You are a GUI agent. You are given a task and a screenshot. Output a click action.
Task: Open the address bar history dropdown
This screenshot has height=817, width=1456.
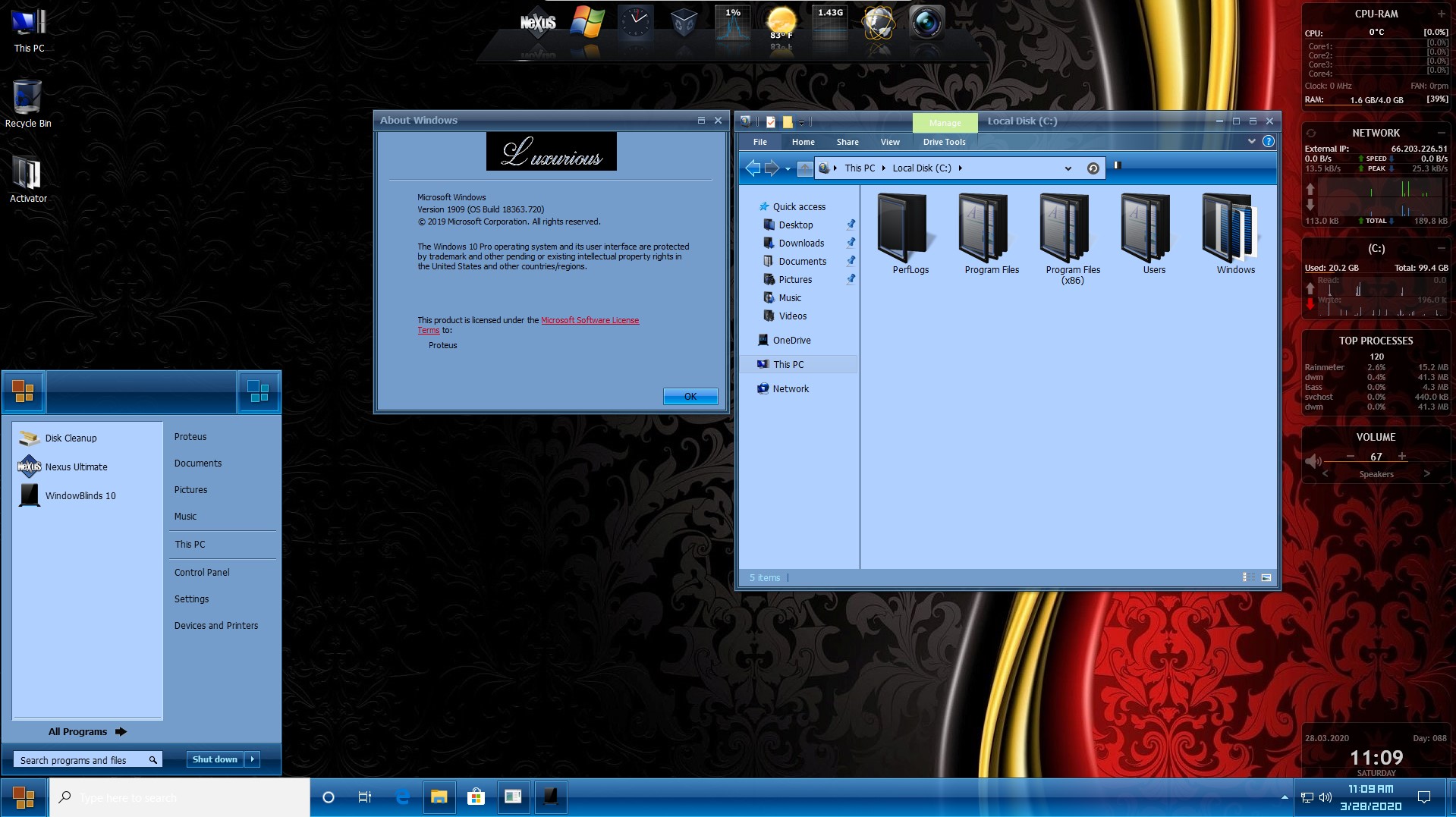click(x=1068, y=168)
